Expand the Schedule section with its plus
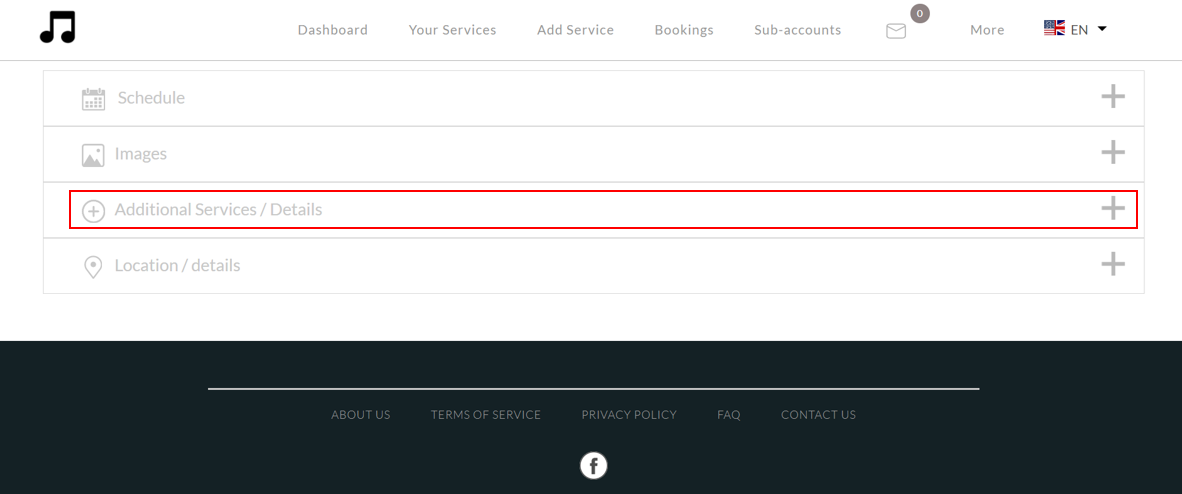 (x=1113, y=97)
